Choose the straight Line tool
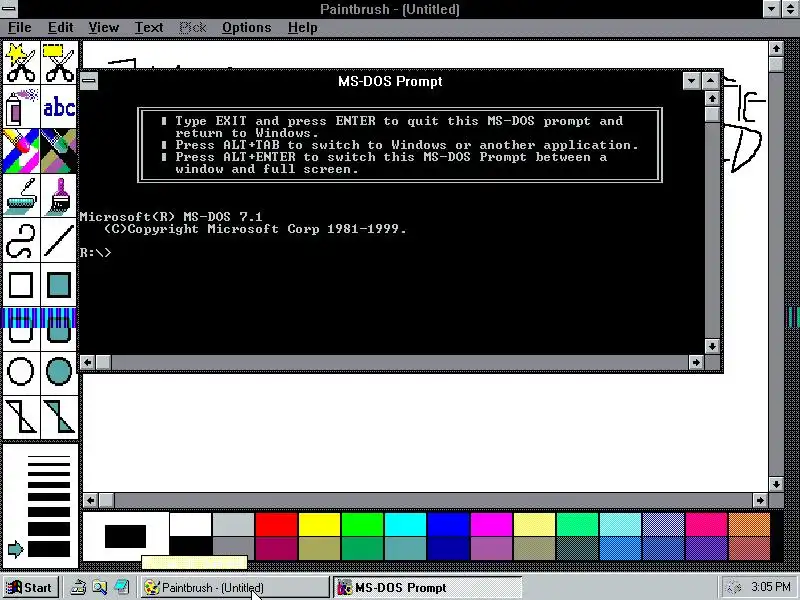 (x=59, y=240)
